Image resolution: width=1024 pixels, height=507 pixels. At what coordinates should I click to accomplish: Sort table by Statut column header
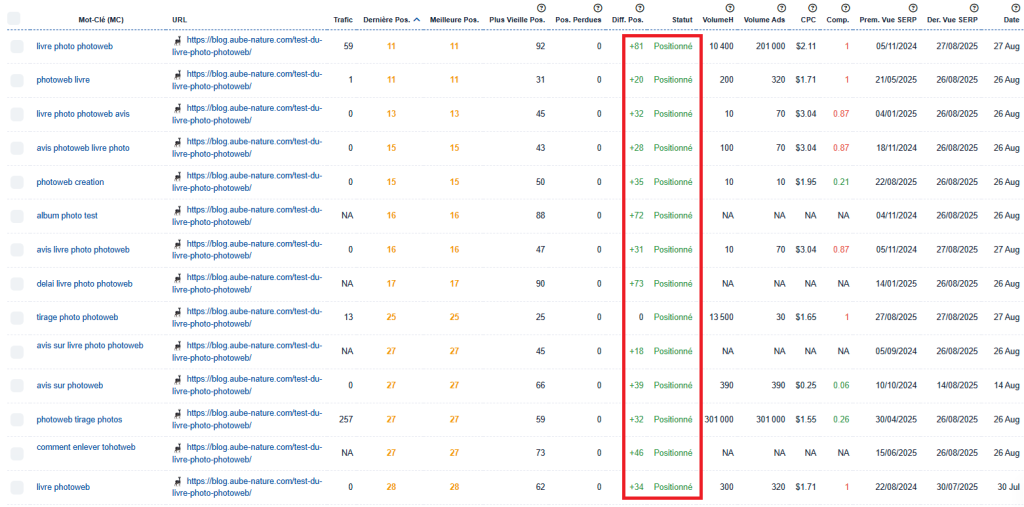pos(682,19)
